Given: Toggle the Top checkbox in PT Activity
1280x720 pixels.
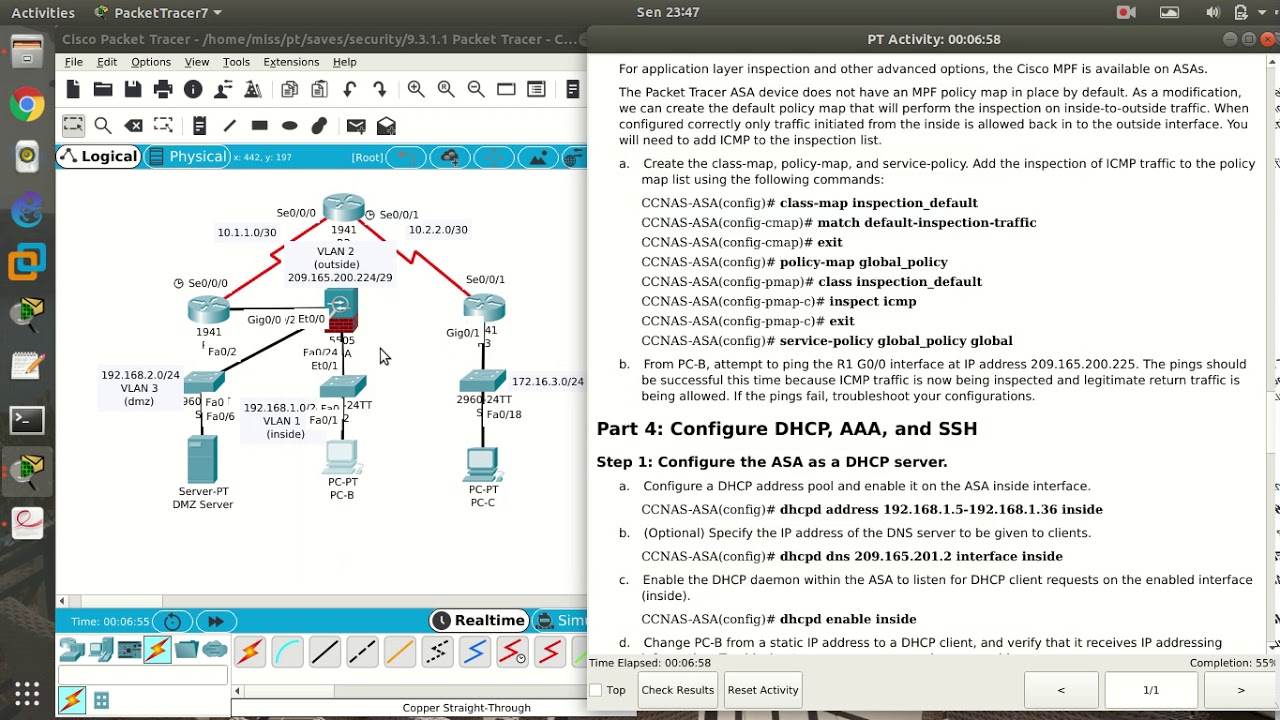Looking at the screenshot, I should point(596,690).
